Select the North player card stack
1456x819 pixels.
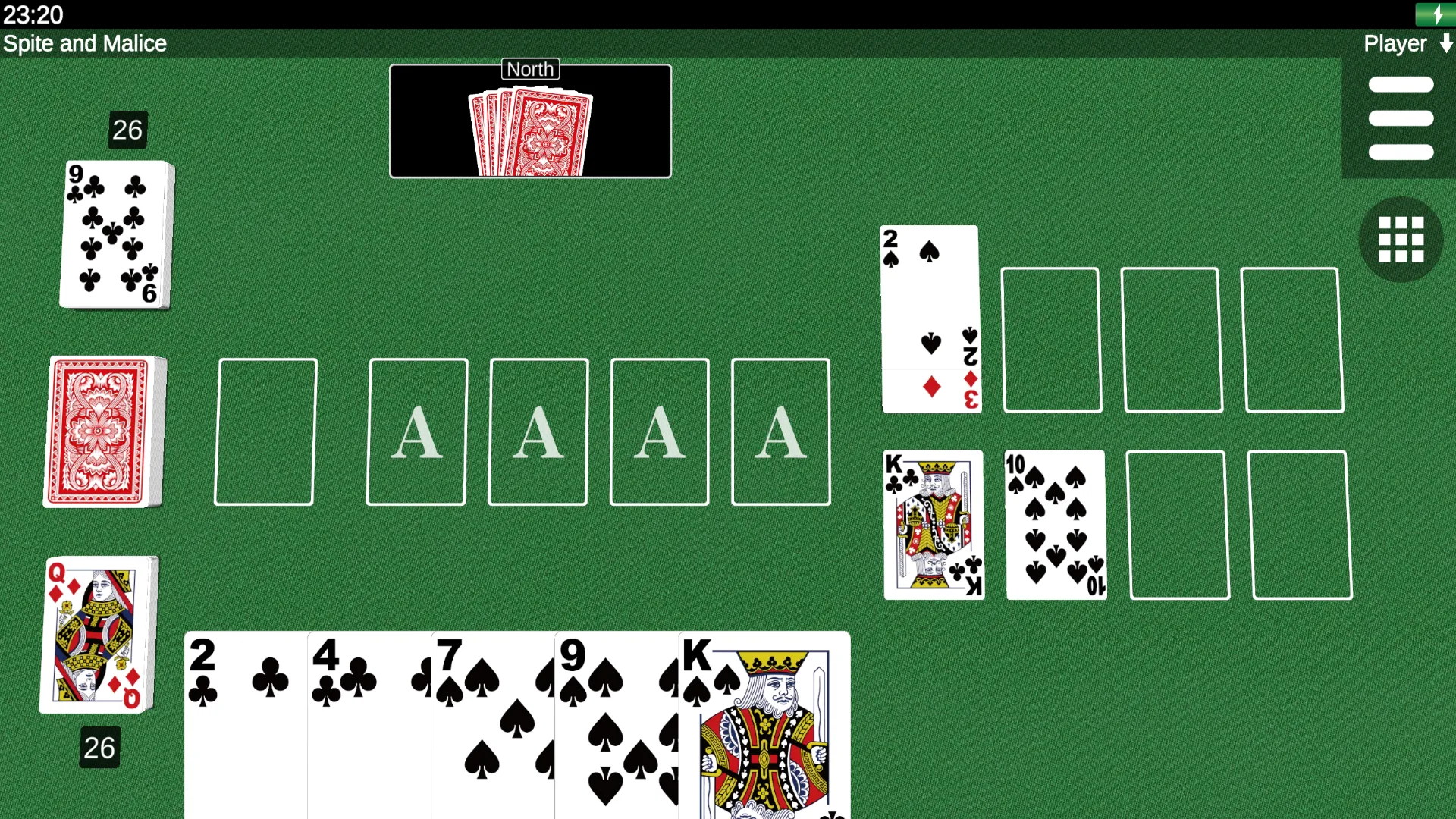click(x=530, y=120)
